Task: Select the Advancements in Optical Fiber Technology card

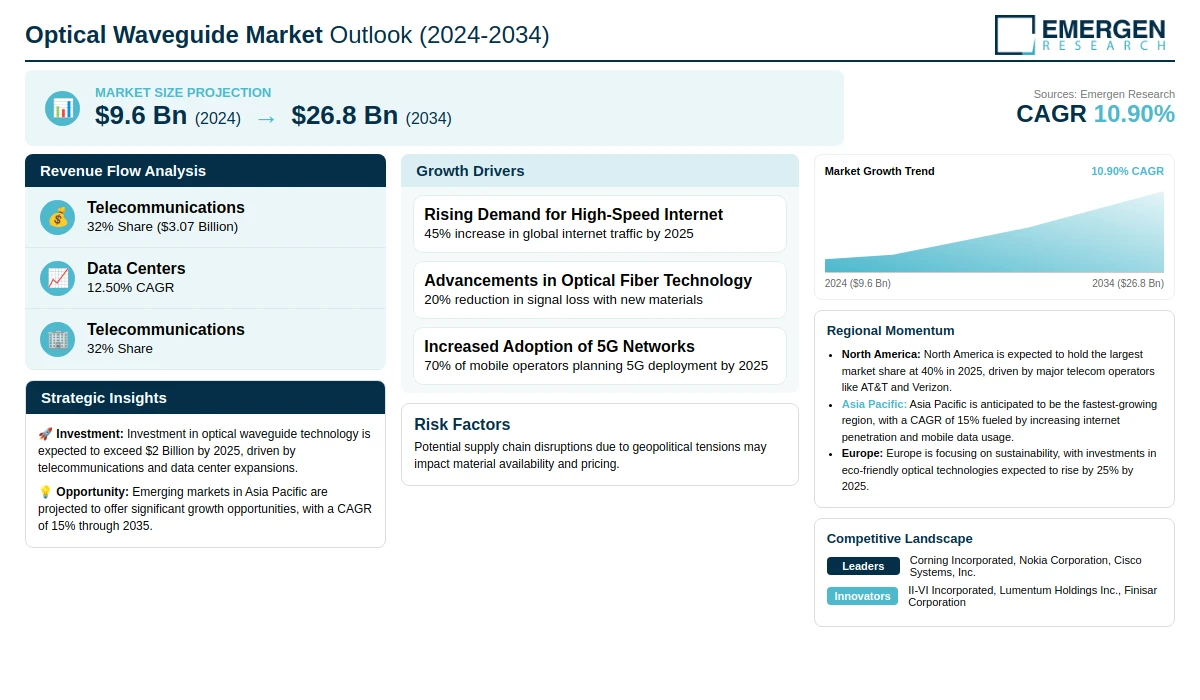Action: click(599, 290)
